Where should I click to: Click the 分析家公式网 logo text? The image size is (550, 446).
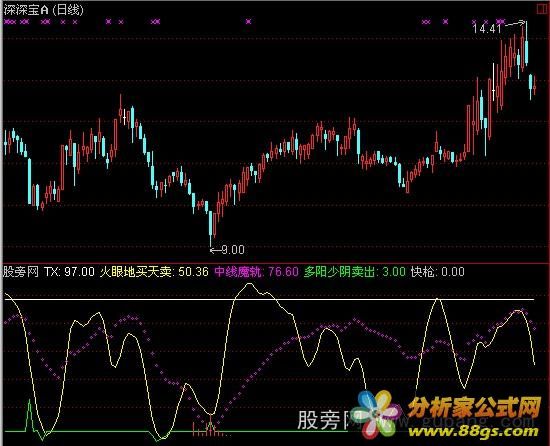point(474,408)
